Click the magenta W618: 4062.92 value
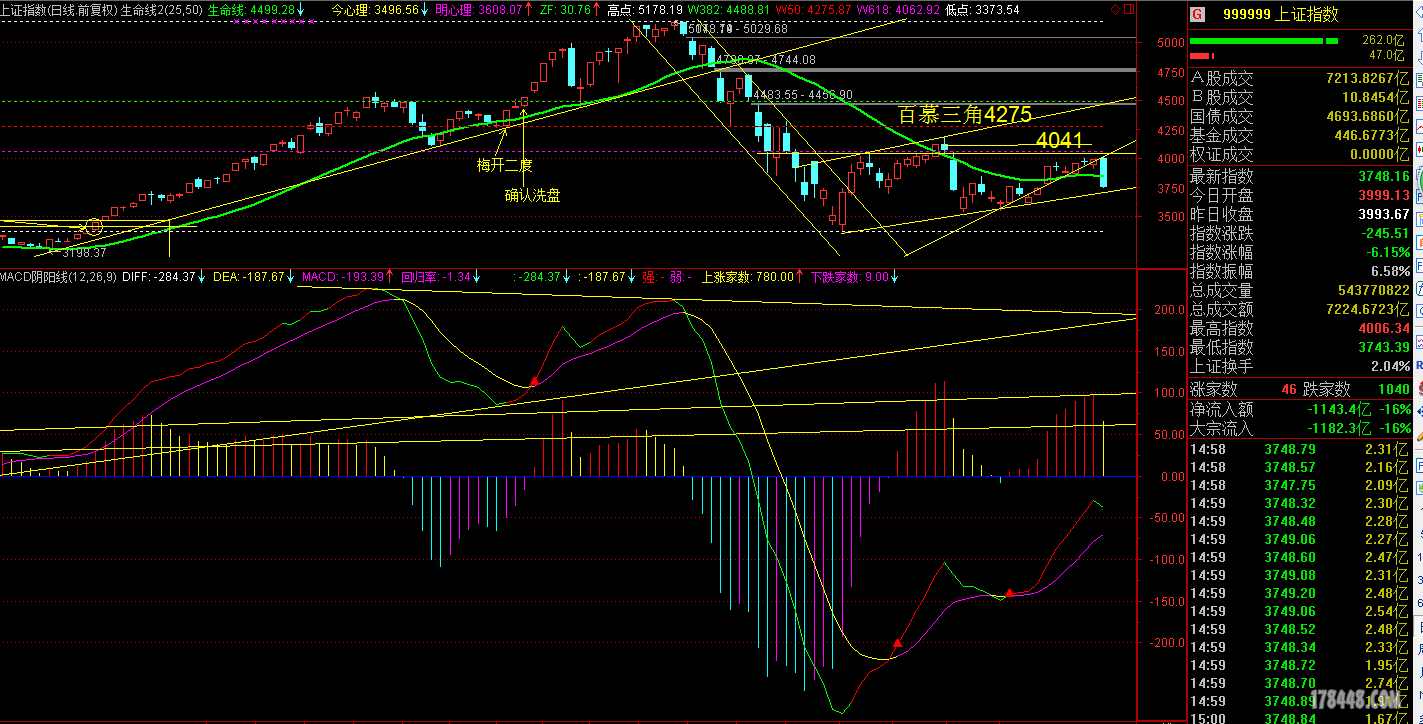1423x724 pixels. point(898,9)
